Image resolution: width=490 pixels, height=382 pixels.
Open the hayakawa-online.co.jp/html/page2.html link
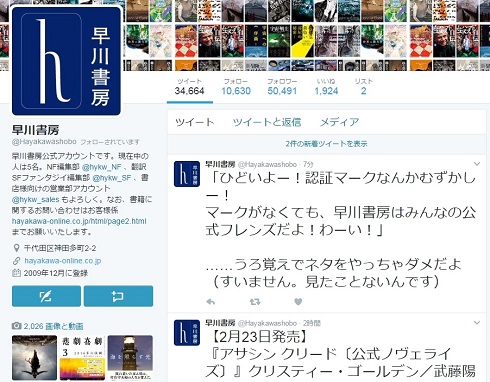point(79,221)
